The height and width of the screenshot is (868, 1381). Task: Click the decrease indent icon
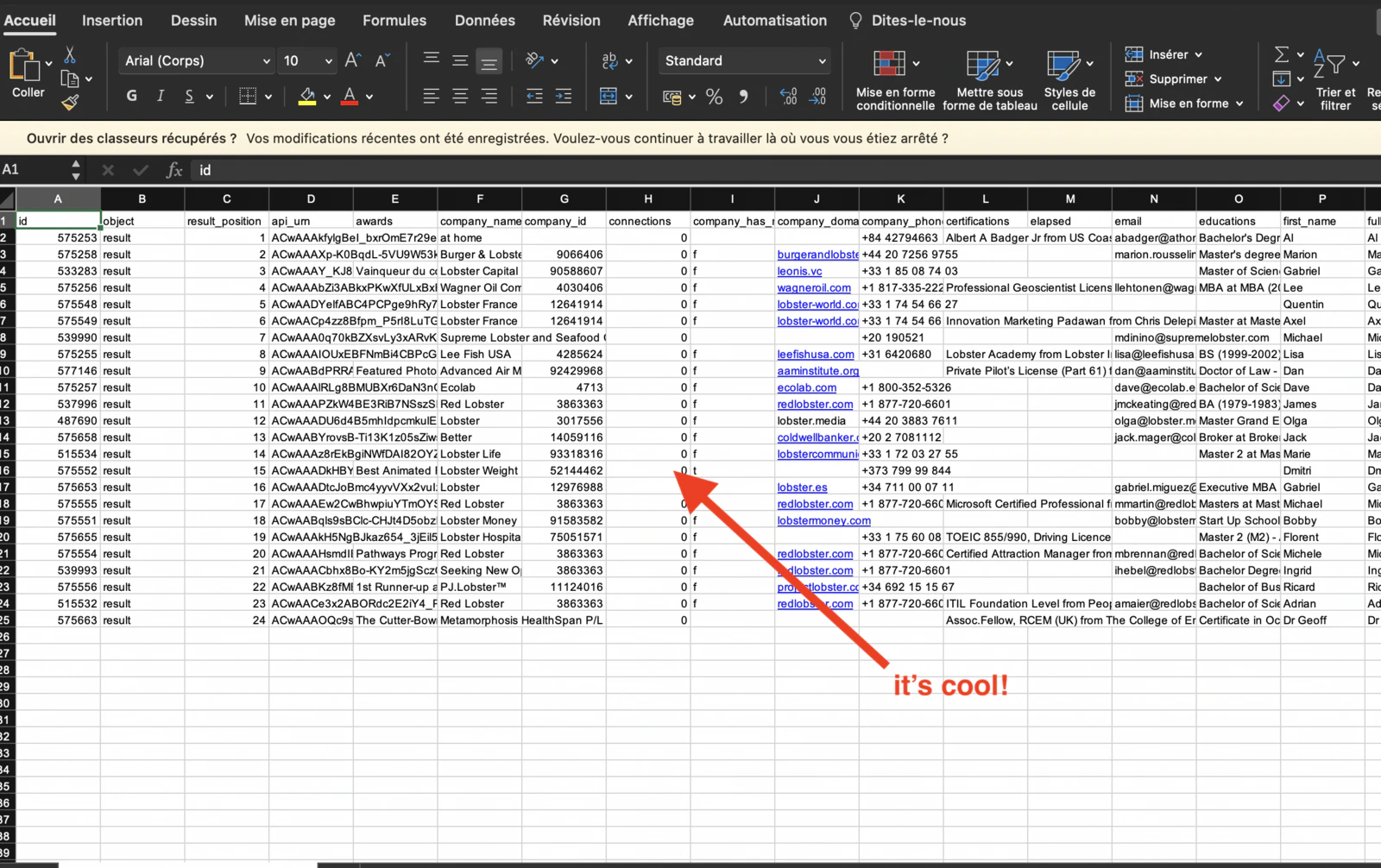point(534,96)
